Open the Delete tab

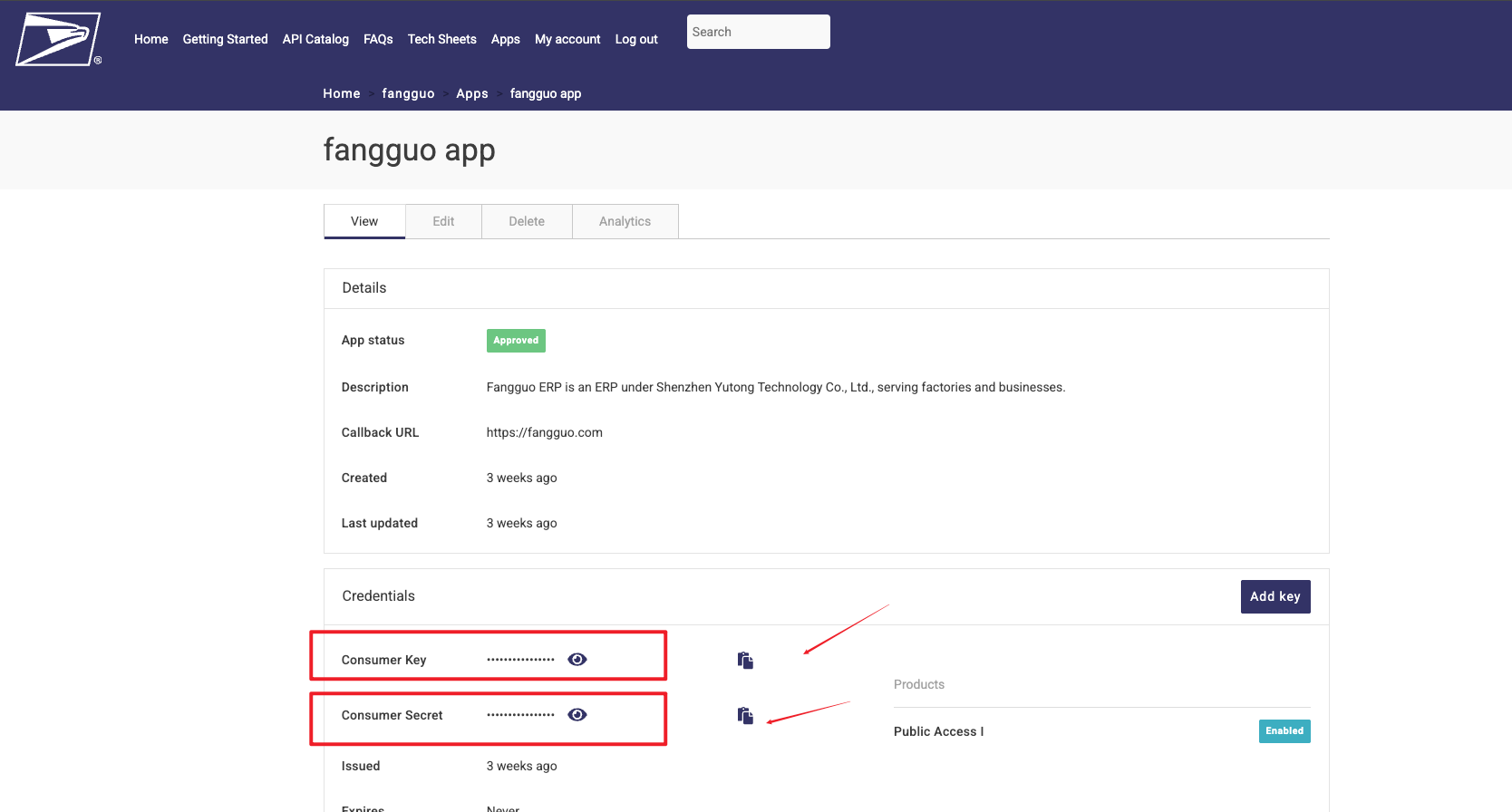527,221
